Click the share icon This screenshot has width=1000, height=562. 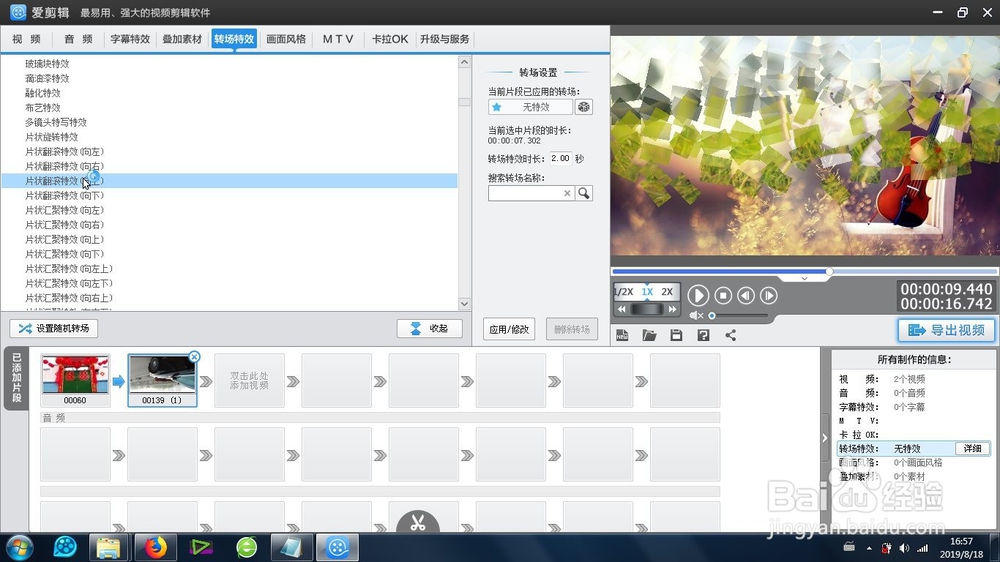point(731,336)
